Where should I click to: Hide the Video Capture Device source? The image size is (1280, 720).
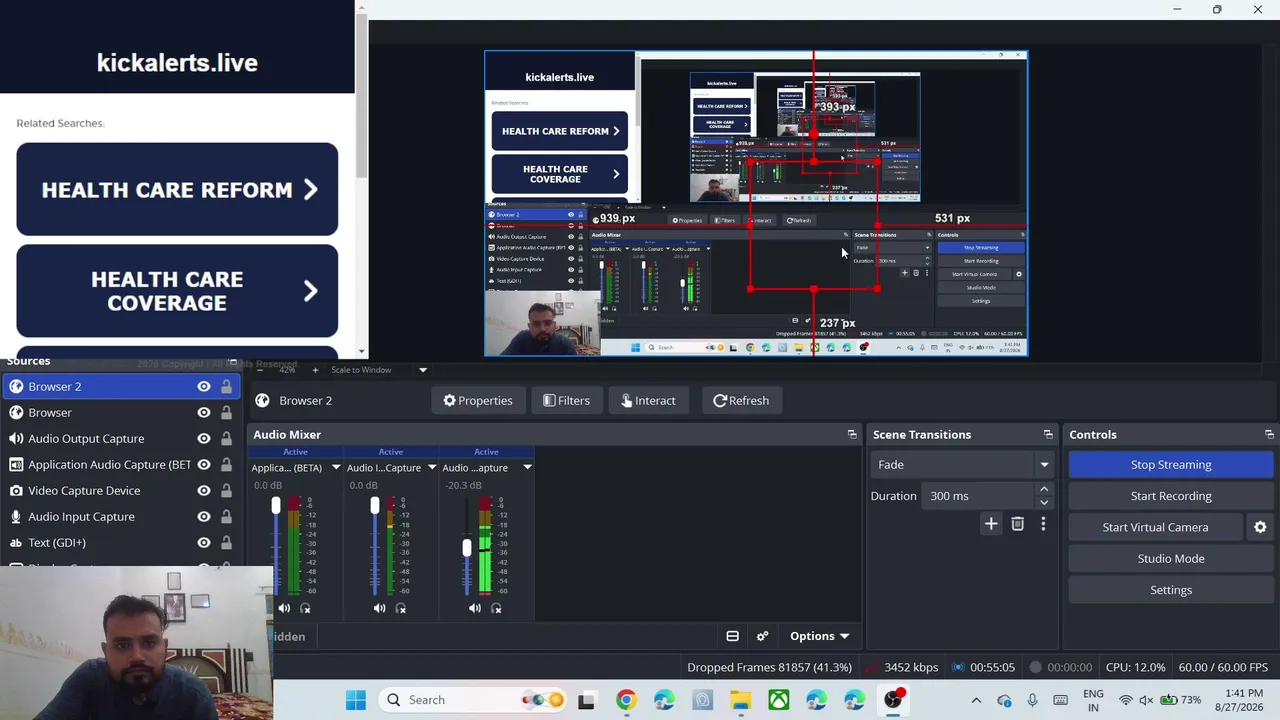pyautogui.click(x=204, y=490)
